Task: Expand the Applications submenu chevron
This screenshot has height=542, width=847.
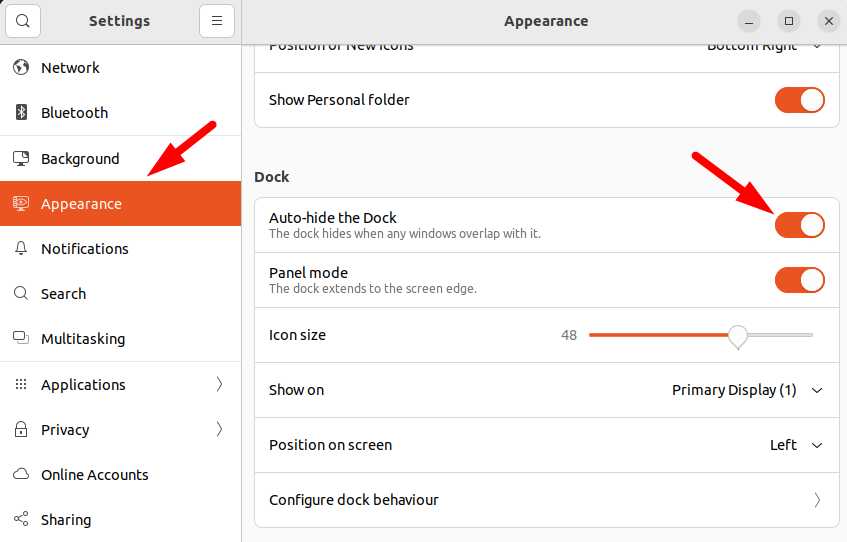Action: (x=219, y=385)
